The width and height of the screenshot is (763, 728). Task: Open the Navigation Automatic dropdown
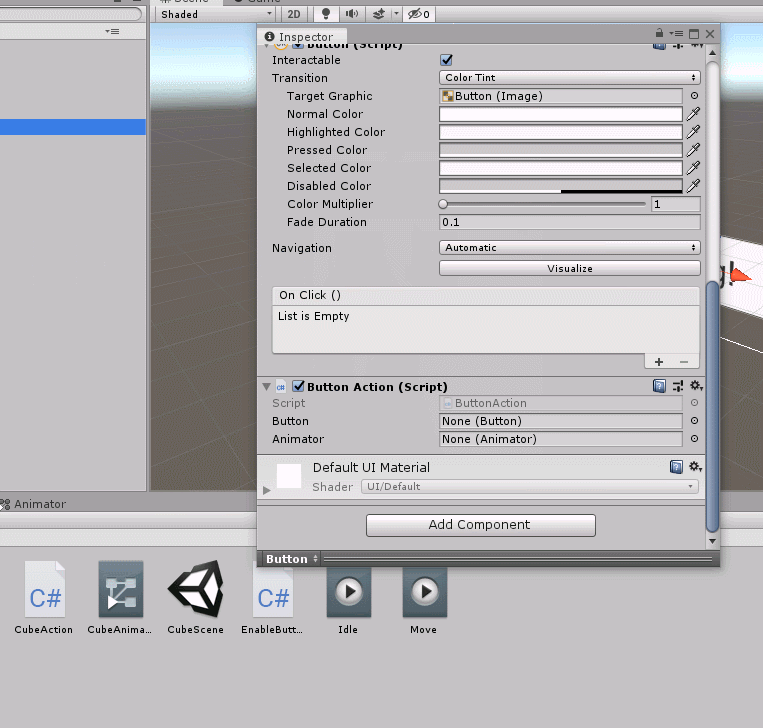point(569,248)
